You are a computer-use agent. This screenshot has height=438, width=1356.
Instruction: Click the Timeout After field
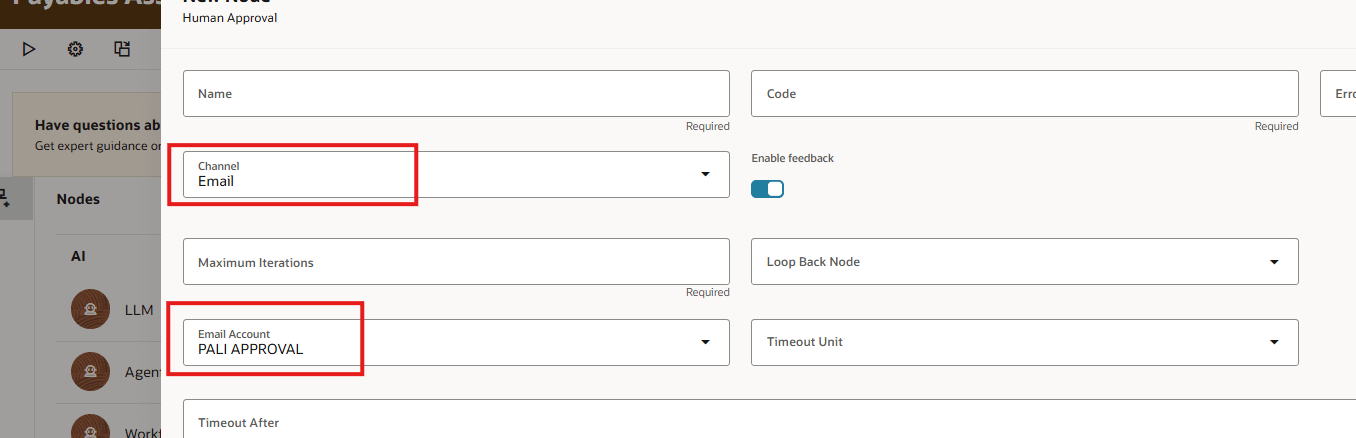769,419
